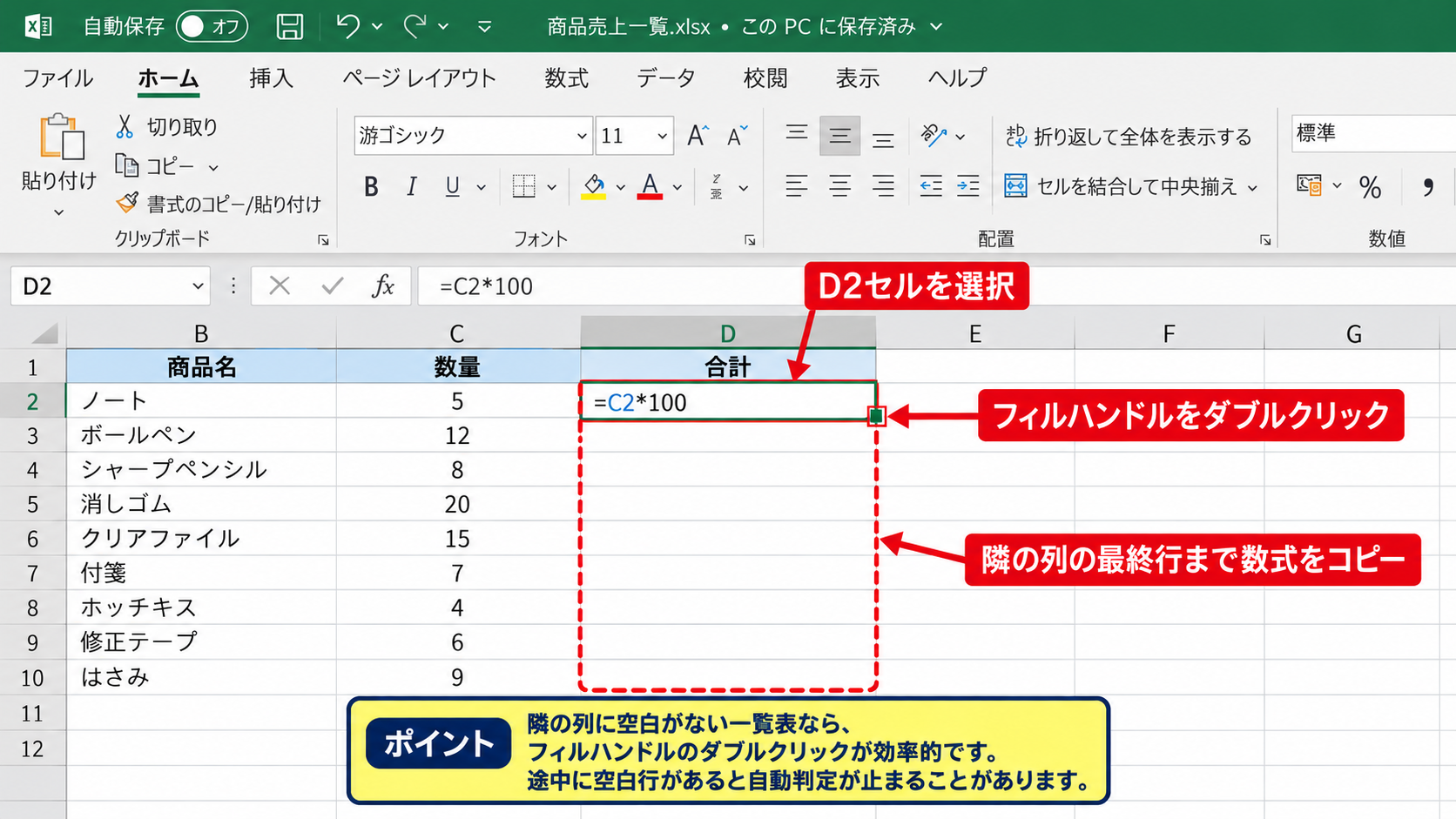Viewport: 1456px width, 819px height.
Task: Click in the formula bar =C2*100
Action: tap(937, 286)
